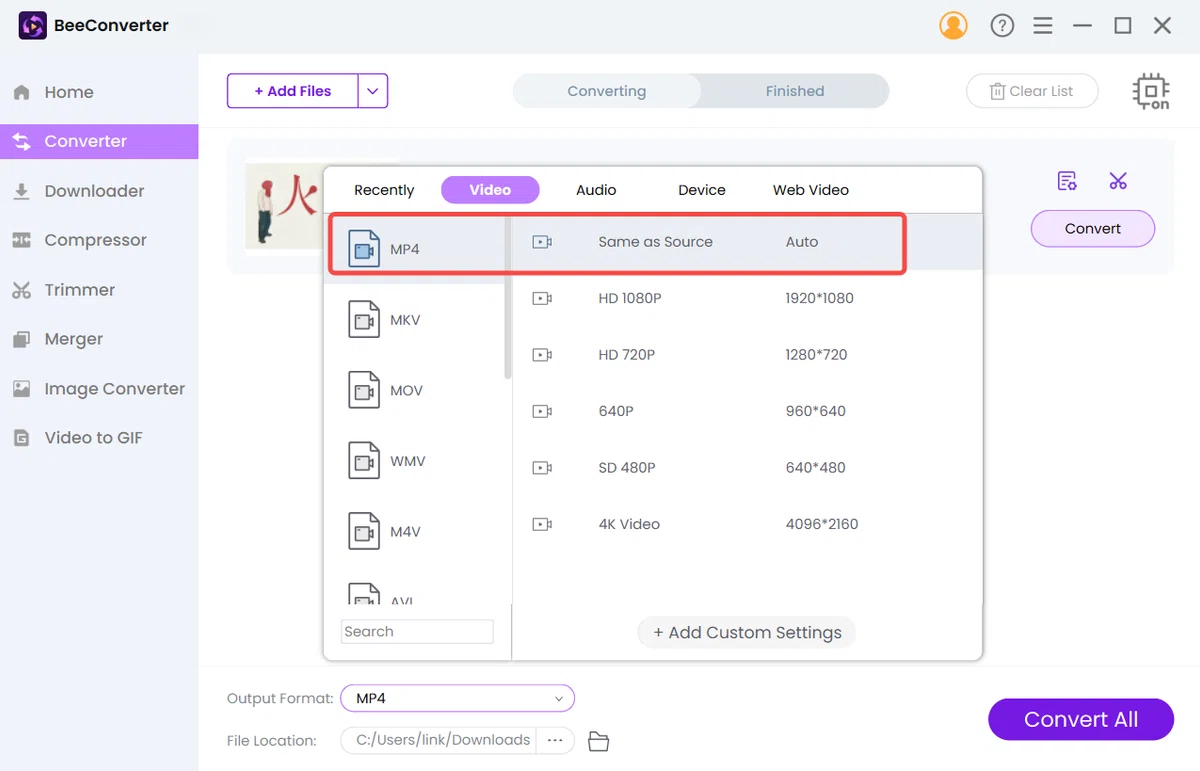Click the WMV format file icon

[364, 461]
